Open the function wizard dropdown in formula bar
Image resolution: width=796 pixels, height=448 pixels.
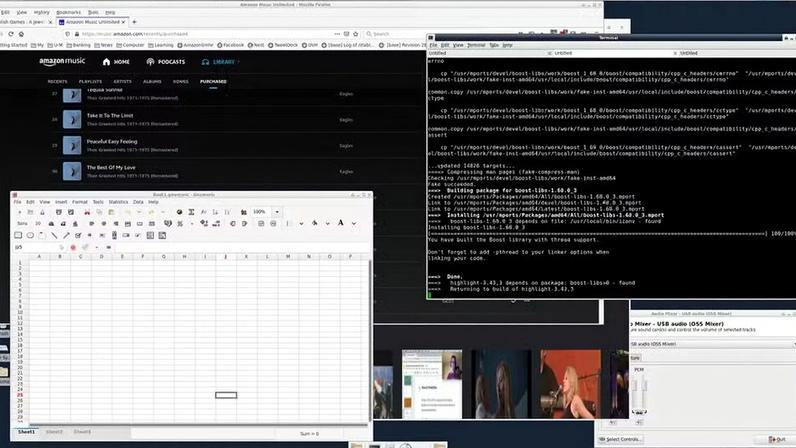pyautogui.click(x=97, y=247)
